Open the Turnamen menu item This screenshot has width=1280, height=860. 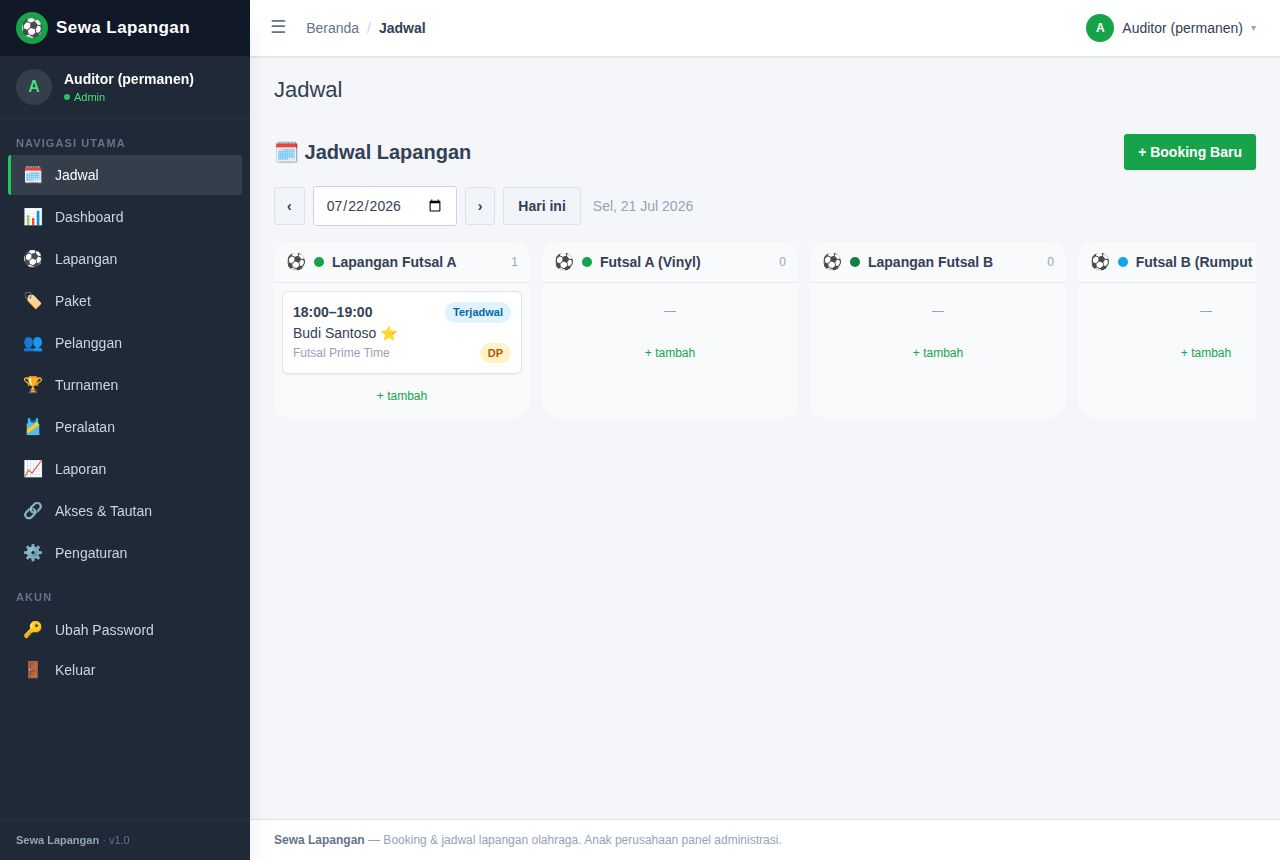click(125, 385)
